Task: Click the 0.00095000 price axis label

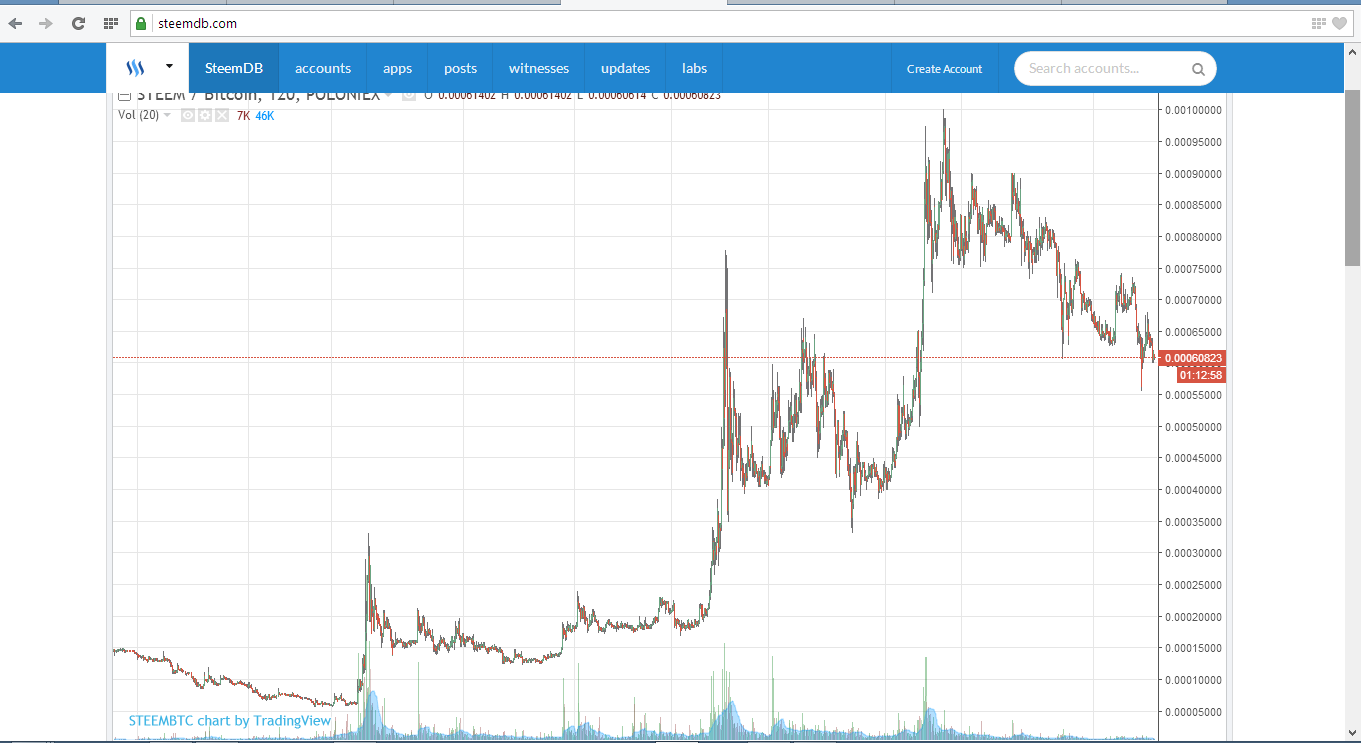Action: click(1194, 142)
